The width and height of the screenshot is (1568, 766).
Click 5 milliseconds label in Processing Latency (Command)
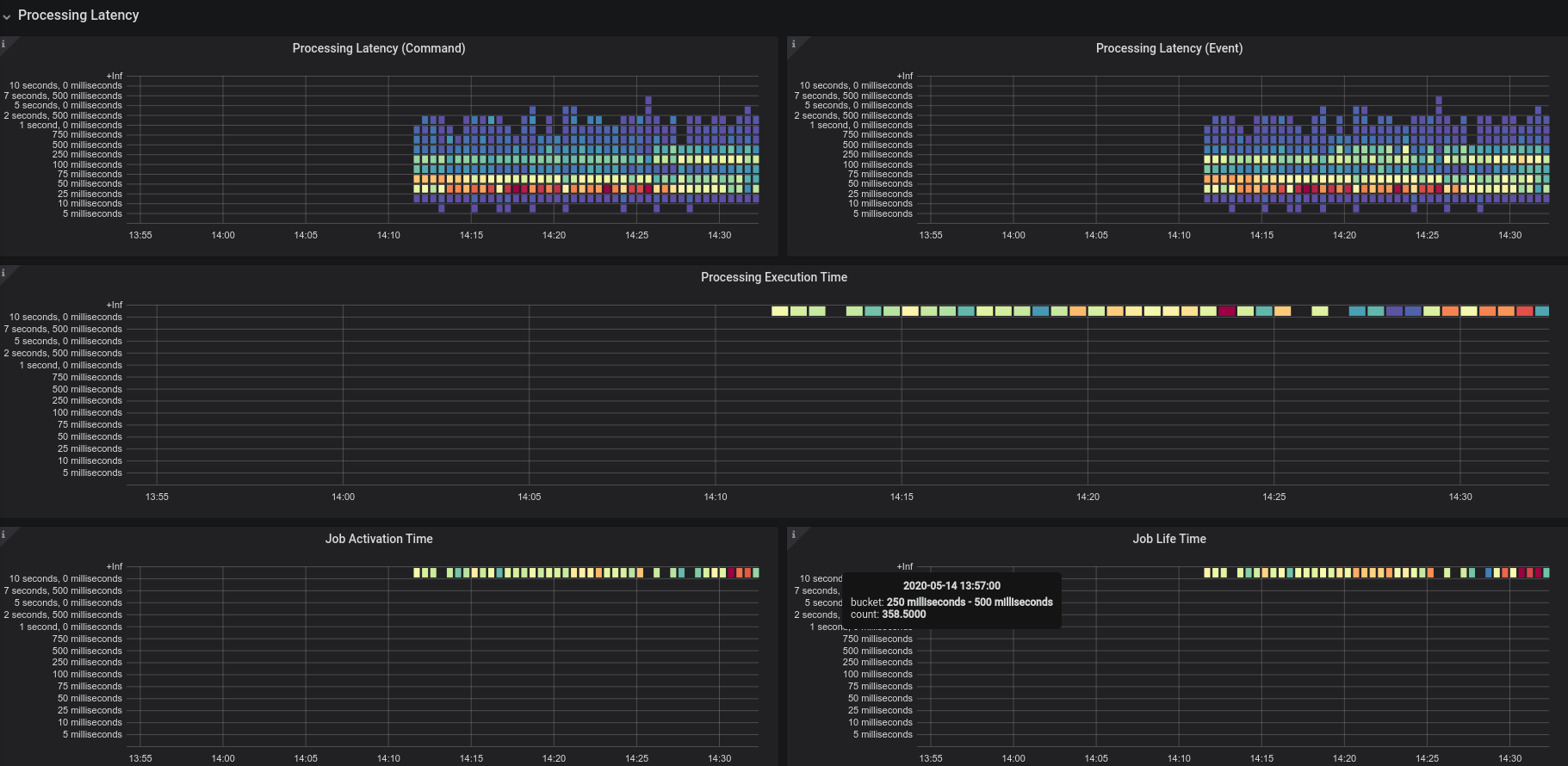pyautogui.click(x=92, y=213)
